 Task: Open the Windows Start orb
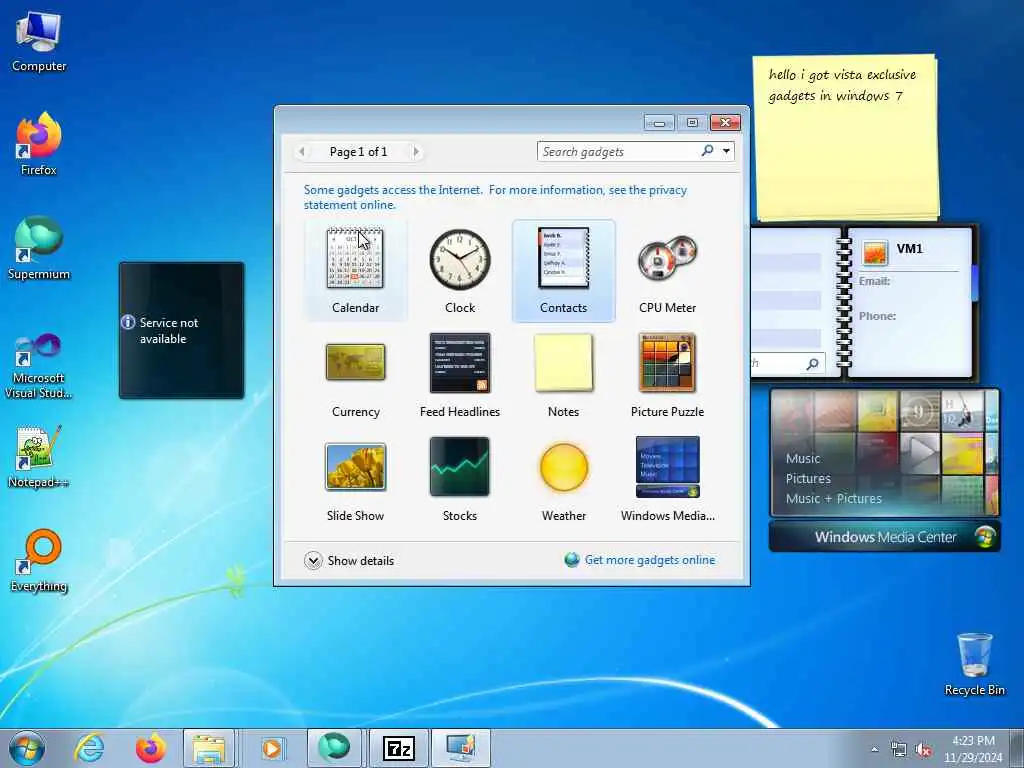pos(27,748)
